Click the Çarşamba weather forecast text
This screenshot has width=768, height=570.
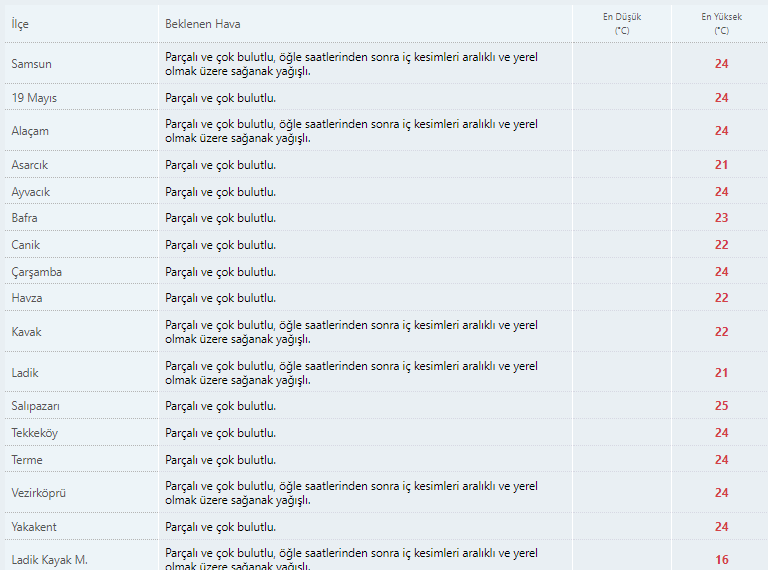click(220, 272)
